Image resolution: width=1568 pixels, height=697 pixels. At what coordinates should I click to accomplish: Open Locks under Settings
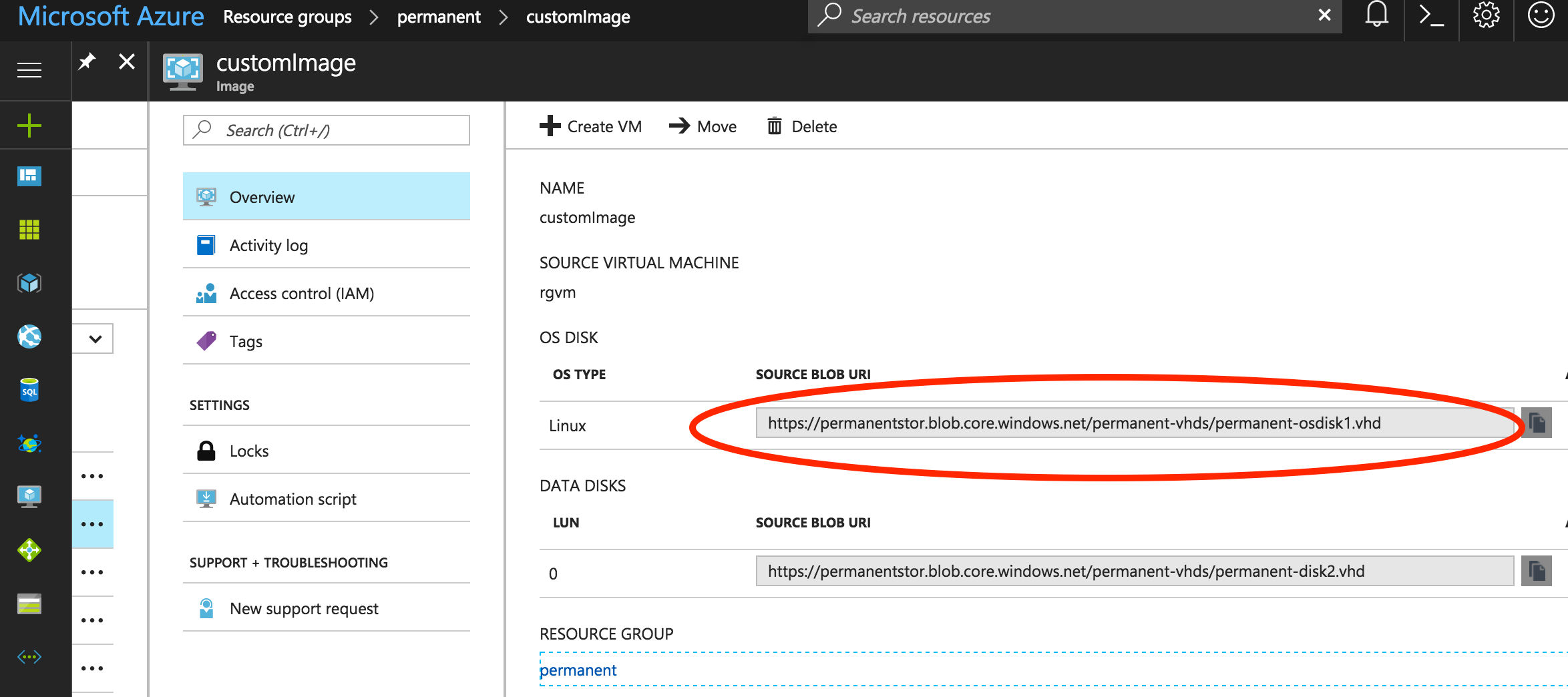point(327,451)
